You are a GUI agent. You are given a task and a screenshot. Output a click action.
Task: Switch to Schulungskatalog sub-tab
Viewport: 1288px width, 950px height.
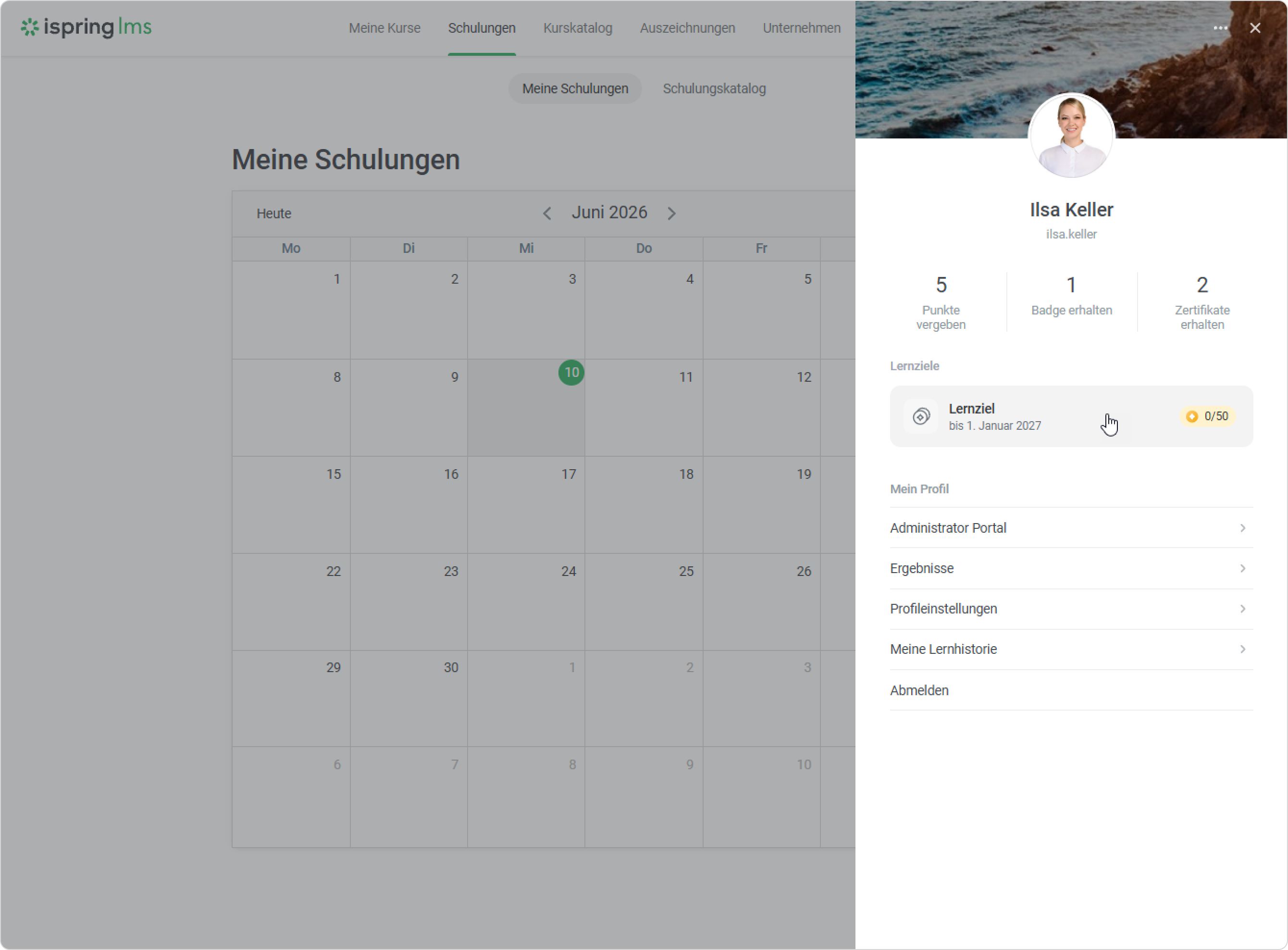click(714, 88)
